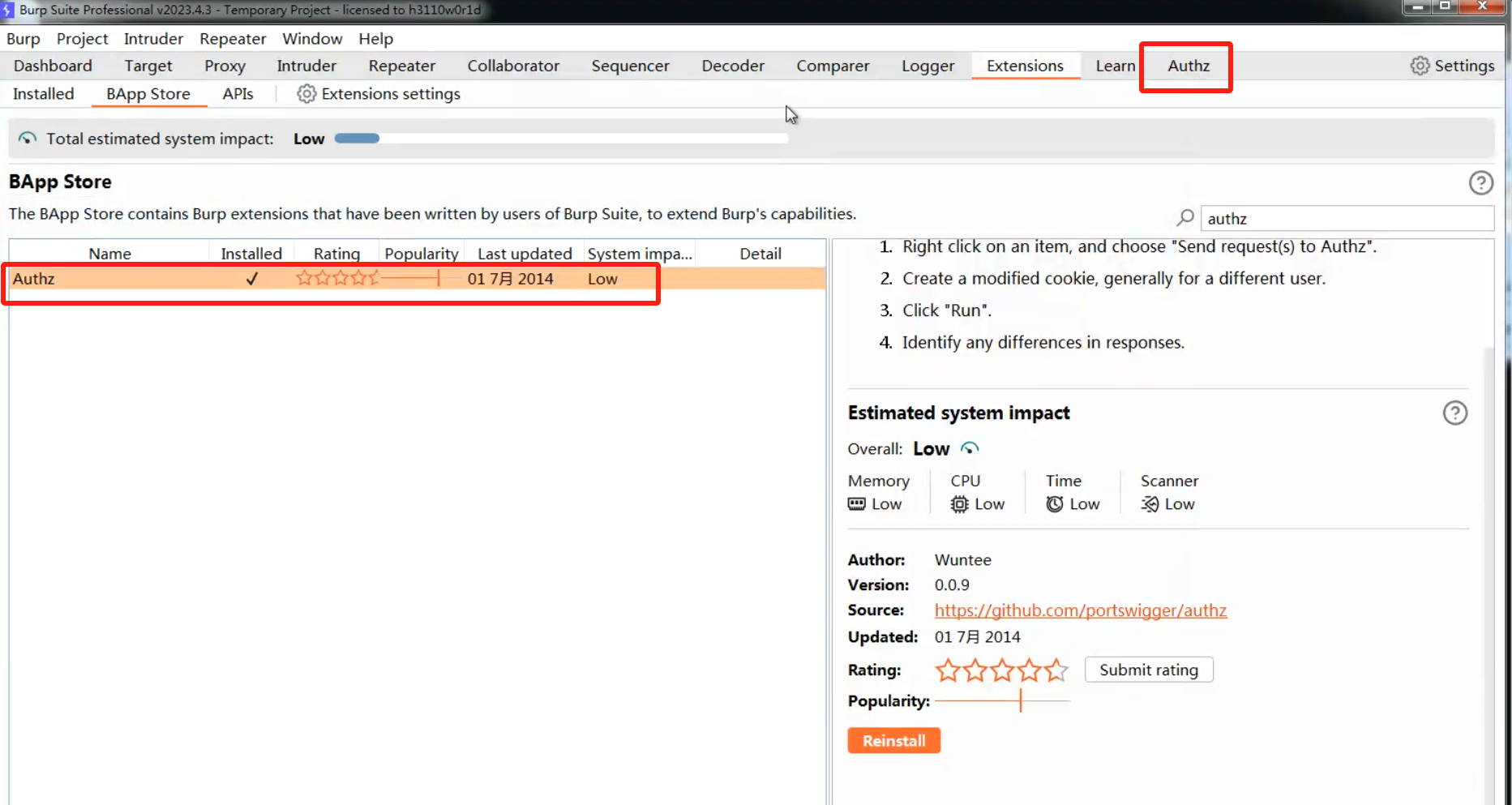Screen dimensions: 1512x805
Task: Switch to the Logger tab
Action: [x=927, y=66]
